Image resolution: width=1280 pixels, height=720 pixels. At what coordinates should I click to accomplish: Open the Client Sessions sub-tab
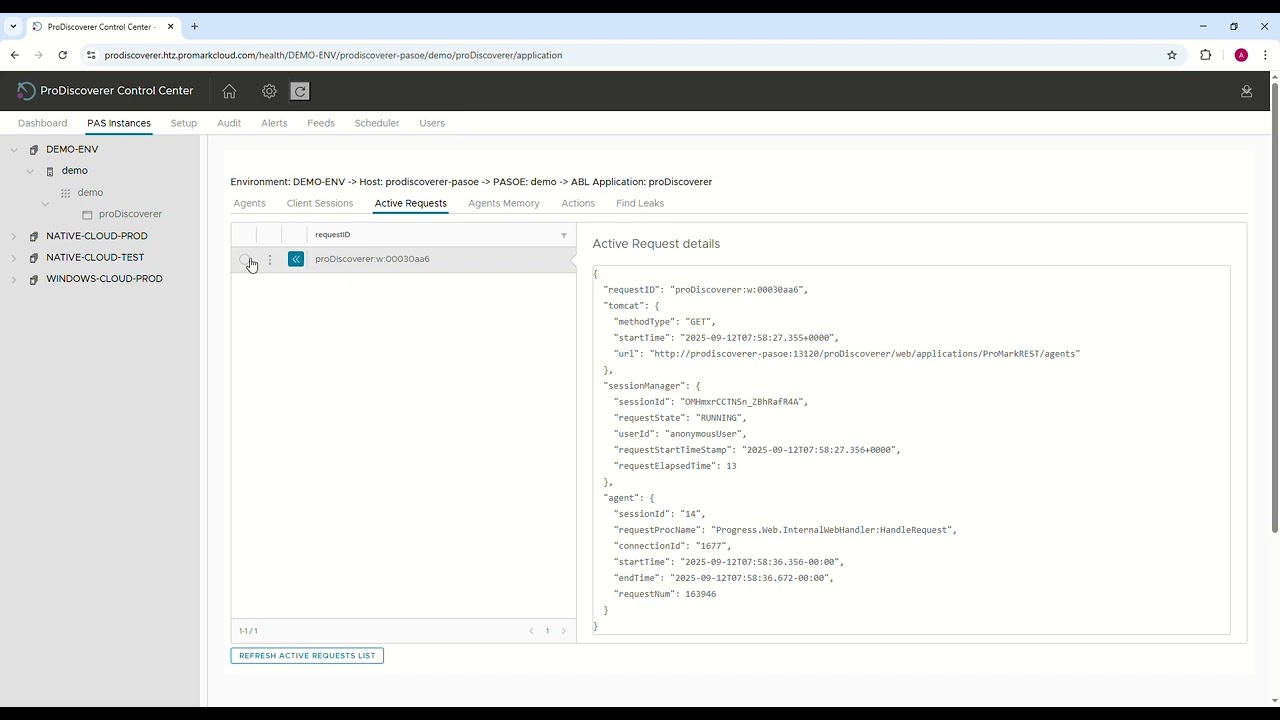(x=320, y=203)
